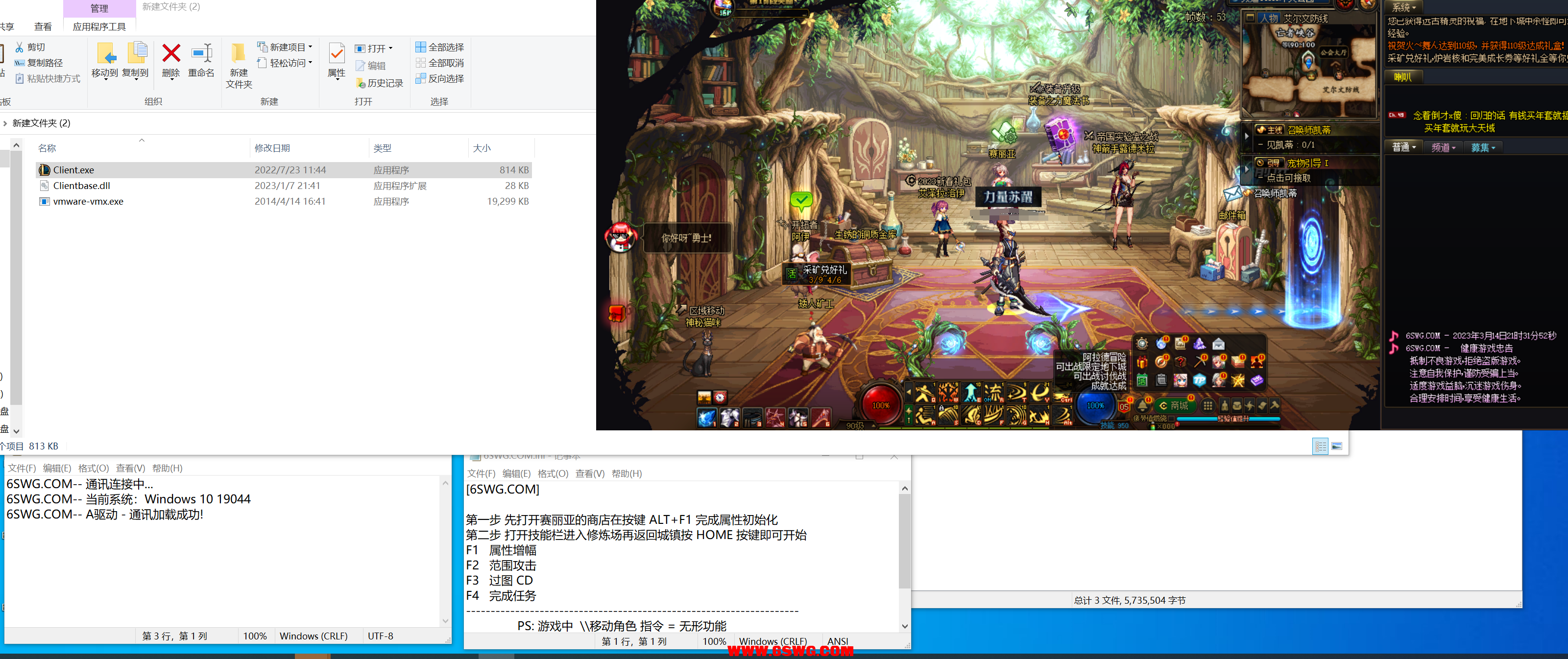Click the Edit (编辑) ribbon item
Image resolution: width=1568 pixels, height=659 pixels.
coord(370,66)
